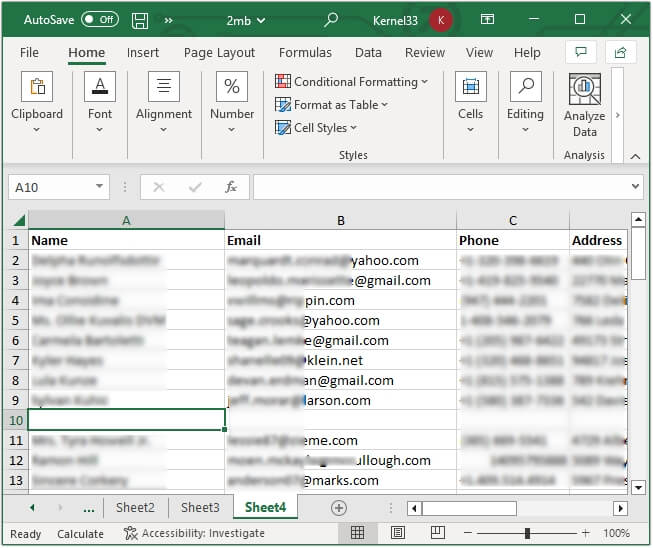Open the Clipboard group icon
653x548 pixels.
click(x=37, y=88)
